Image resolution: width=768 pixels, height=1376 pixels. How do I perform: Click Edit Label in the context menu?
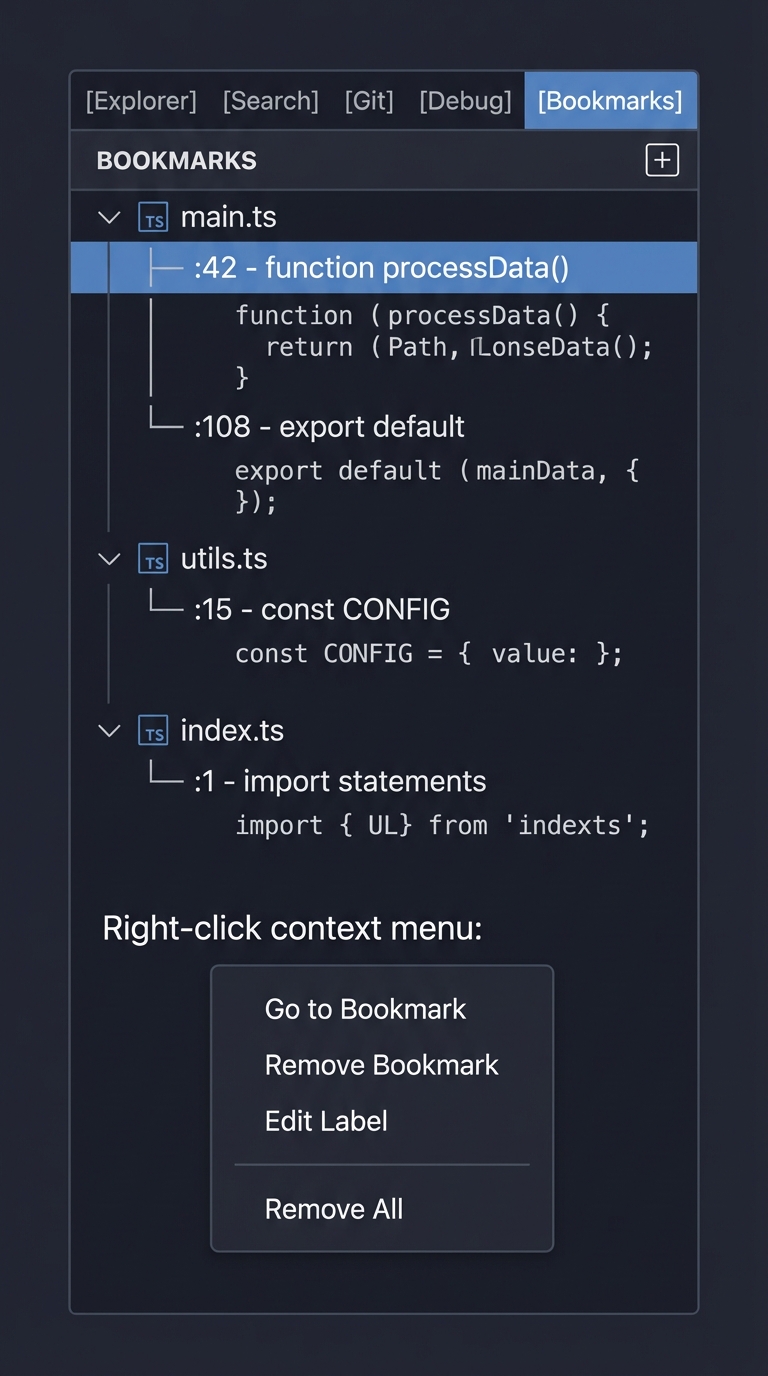coord(326,1121)
